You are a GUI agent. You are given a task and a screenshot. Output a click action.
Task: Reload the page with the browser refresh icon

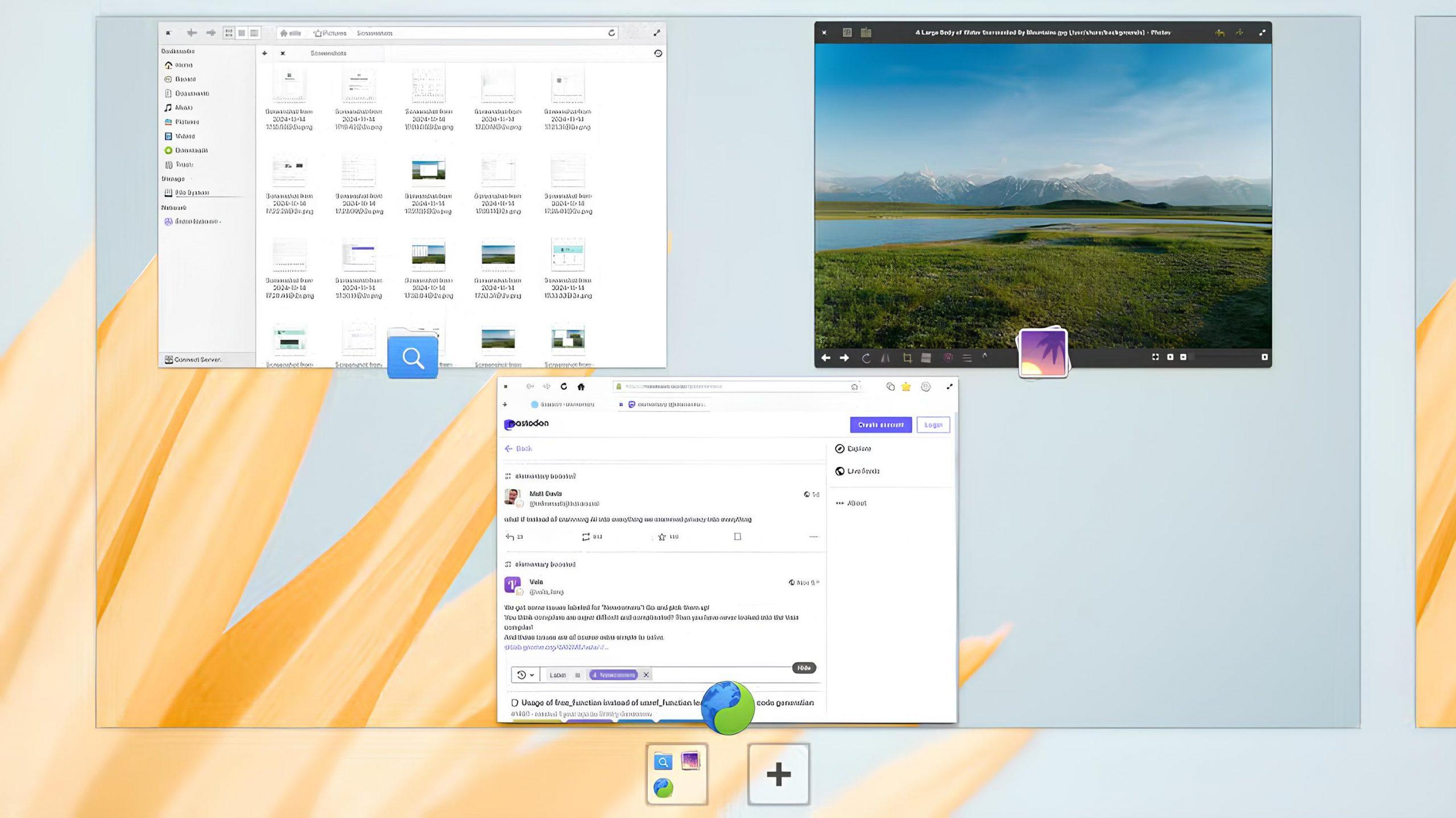[x=564, y=386]
